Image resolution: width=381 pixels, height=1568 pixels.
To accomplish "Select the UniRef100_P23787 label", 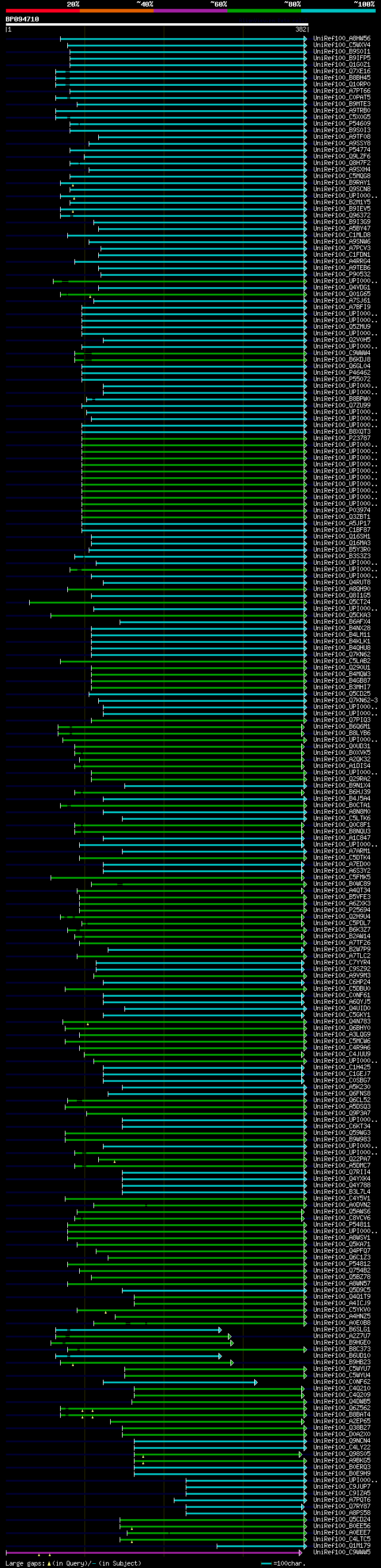I will 342,438.
